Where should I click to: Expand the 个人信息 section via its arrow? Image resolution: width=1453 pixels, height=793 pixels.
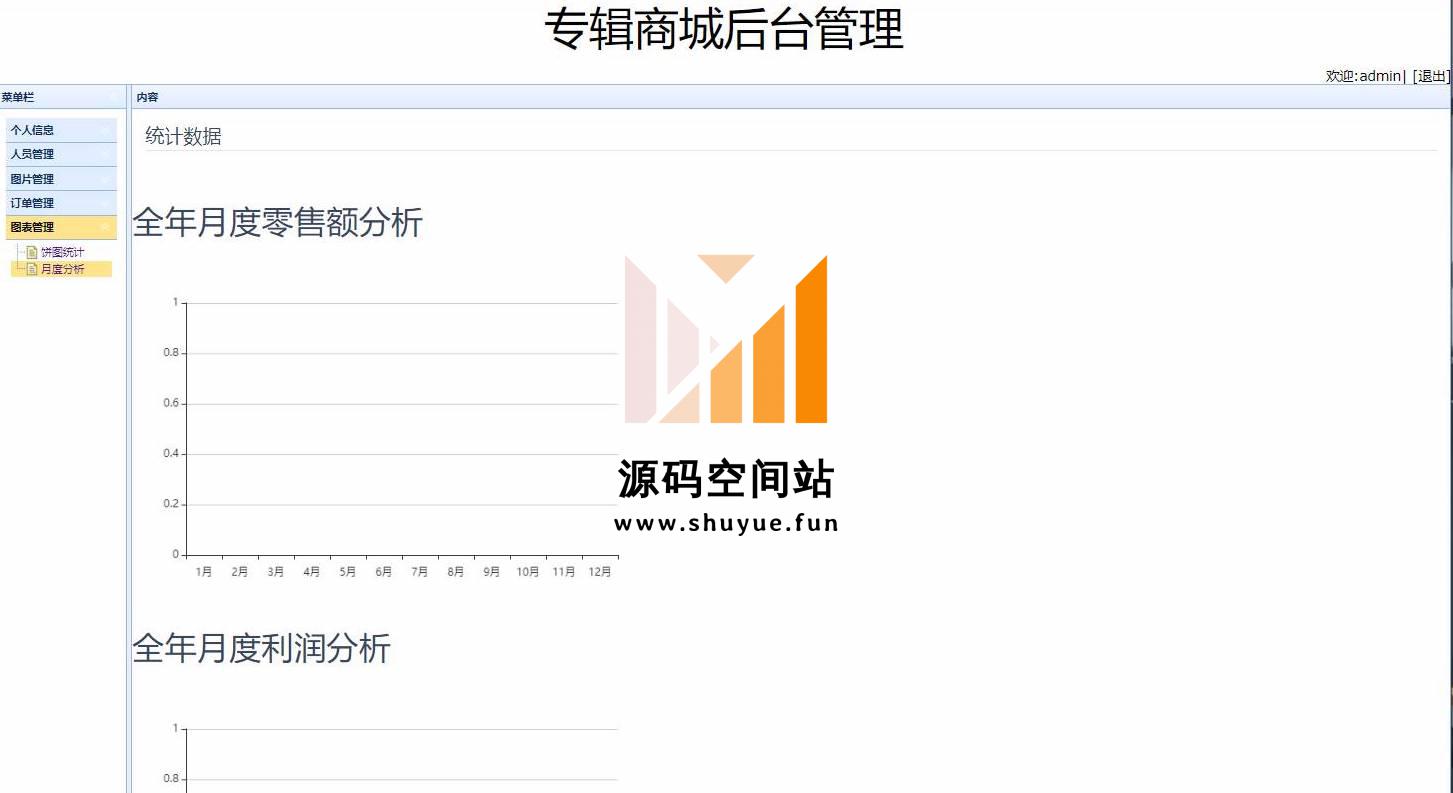click(105, 130)
